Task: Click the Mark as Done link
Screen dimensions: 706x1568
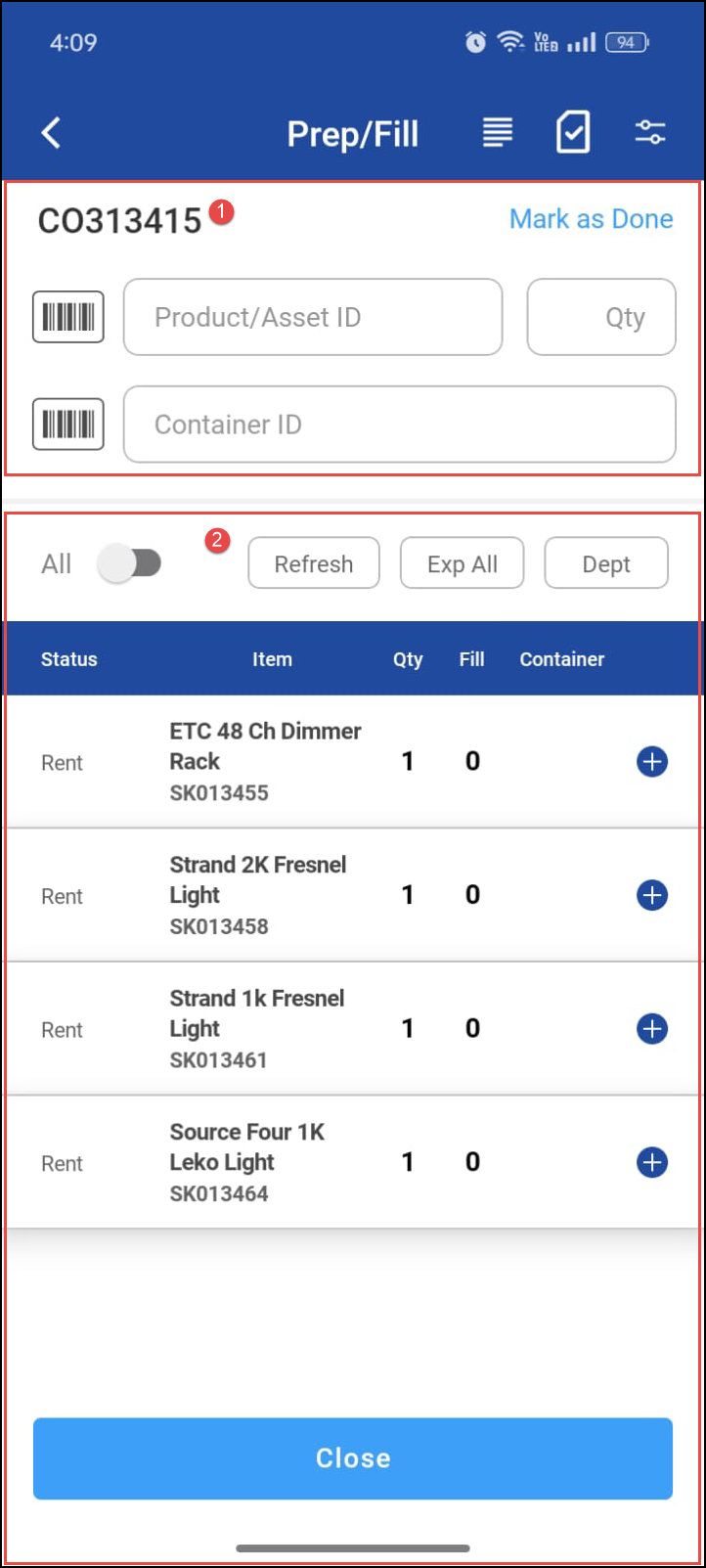Action: click(591, 219)
